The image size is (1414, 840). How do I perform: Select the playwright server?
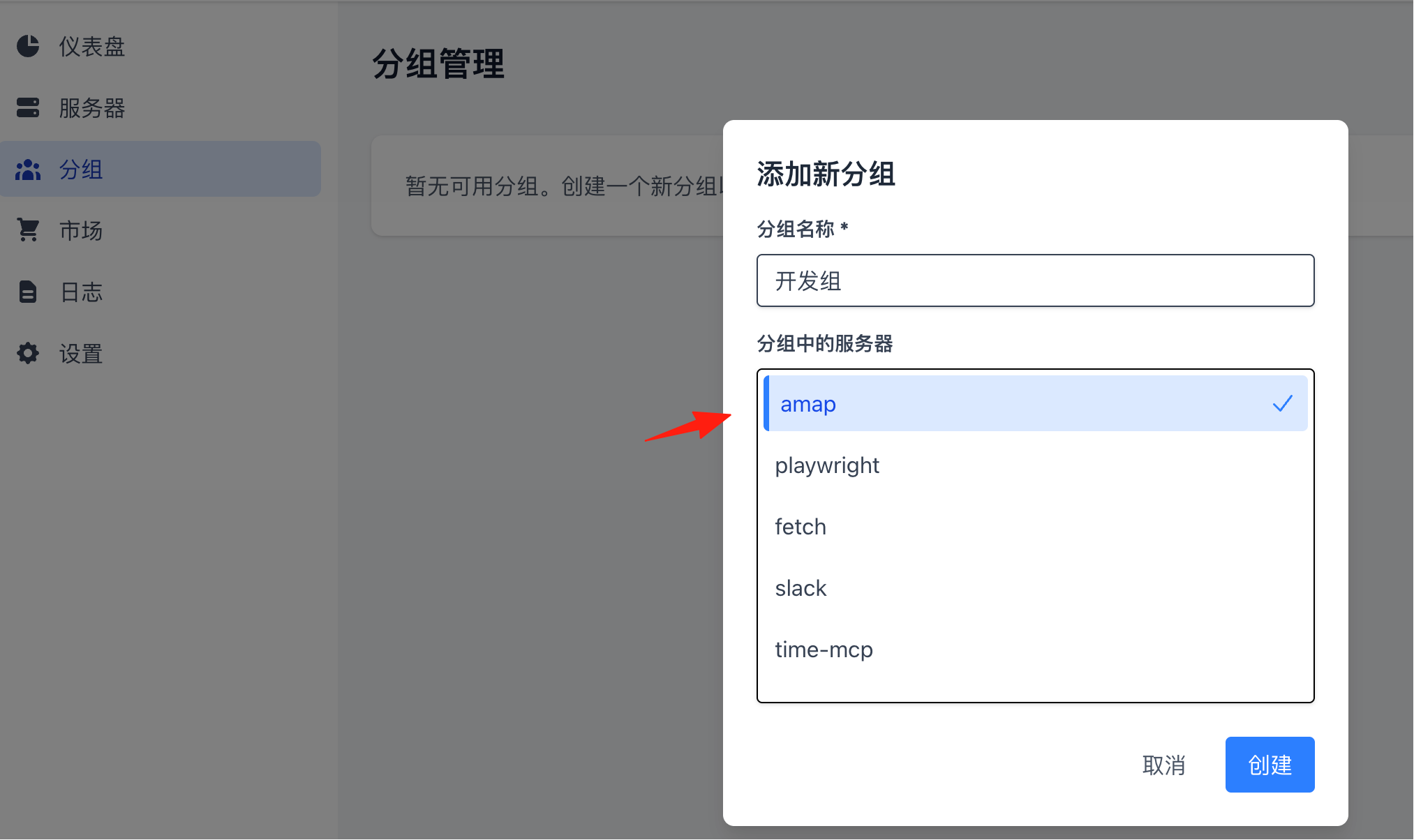click(1036, 465)
